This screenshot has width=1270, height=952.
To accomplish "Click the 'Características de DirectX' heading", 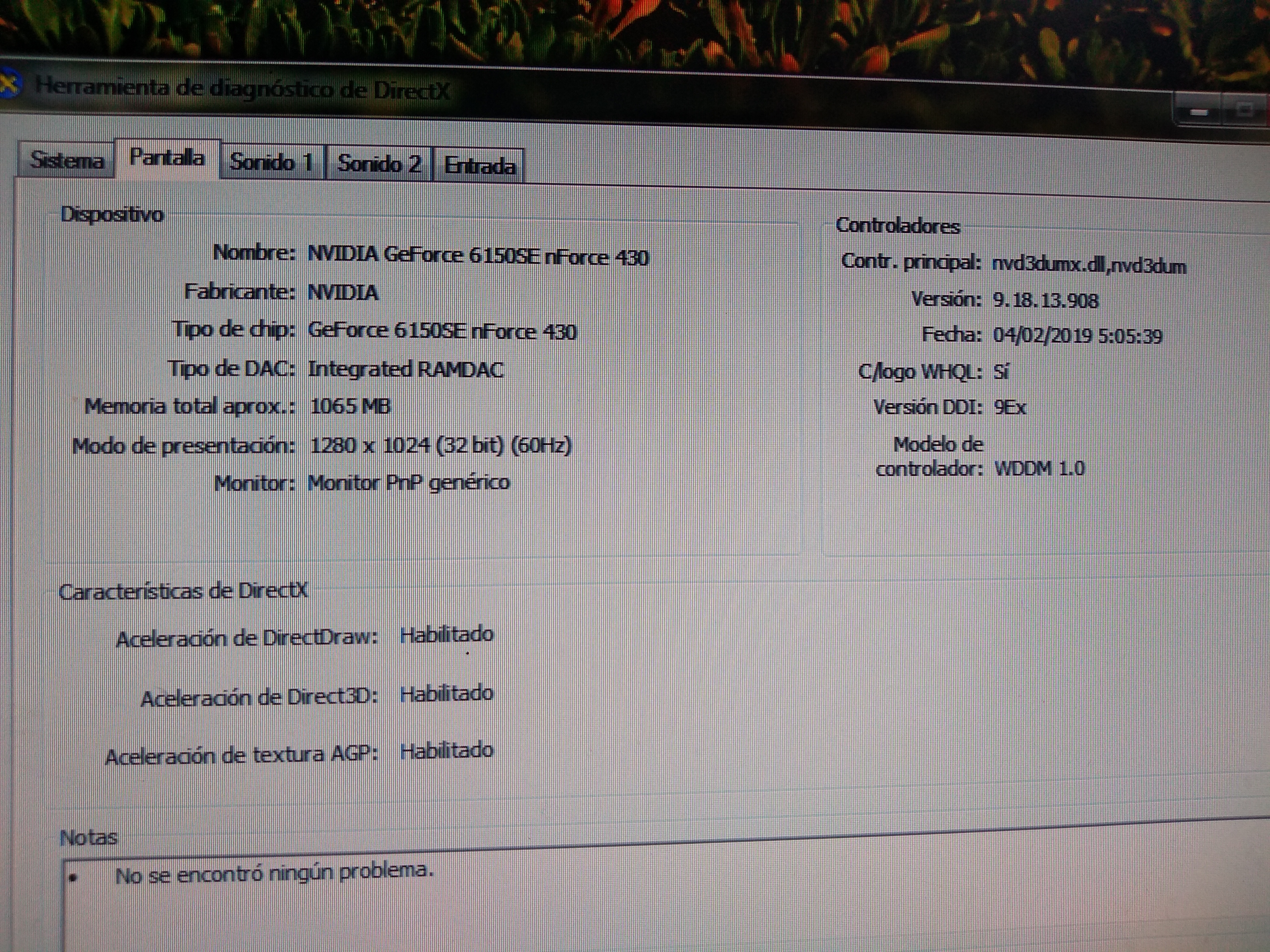I will click(x=183, y=590).
